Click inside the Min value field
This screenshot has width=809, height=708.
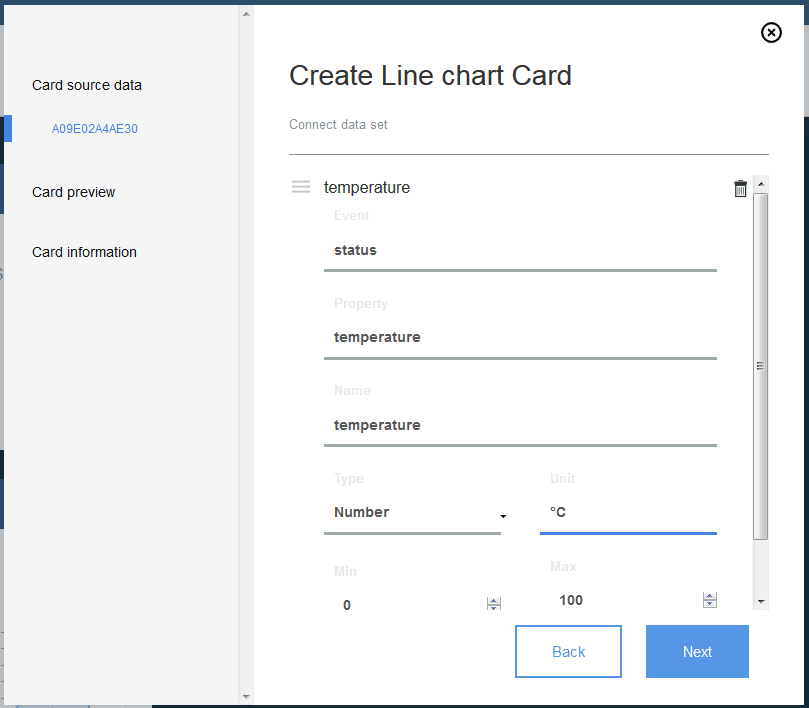400,604
